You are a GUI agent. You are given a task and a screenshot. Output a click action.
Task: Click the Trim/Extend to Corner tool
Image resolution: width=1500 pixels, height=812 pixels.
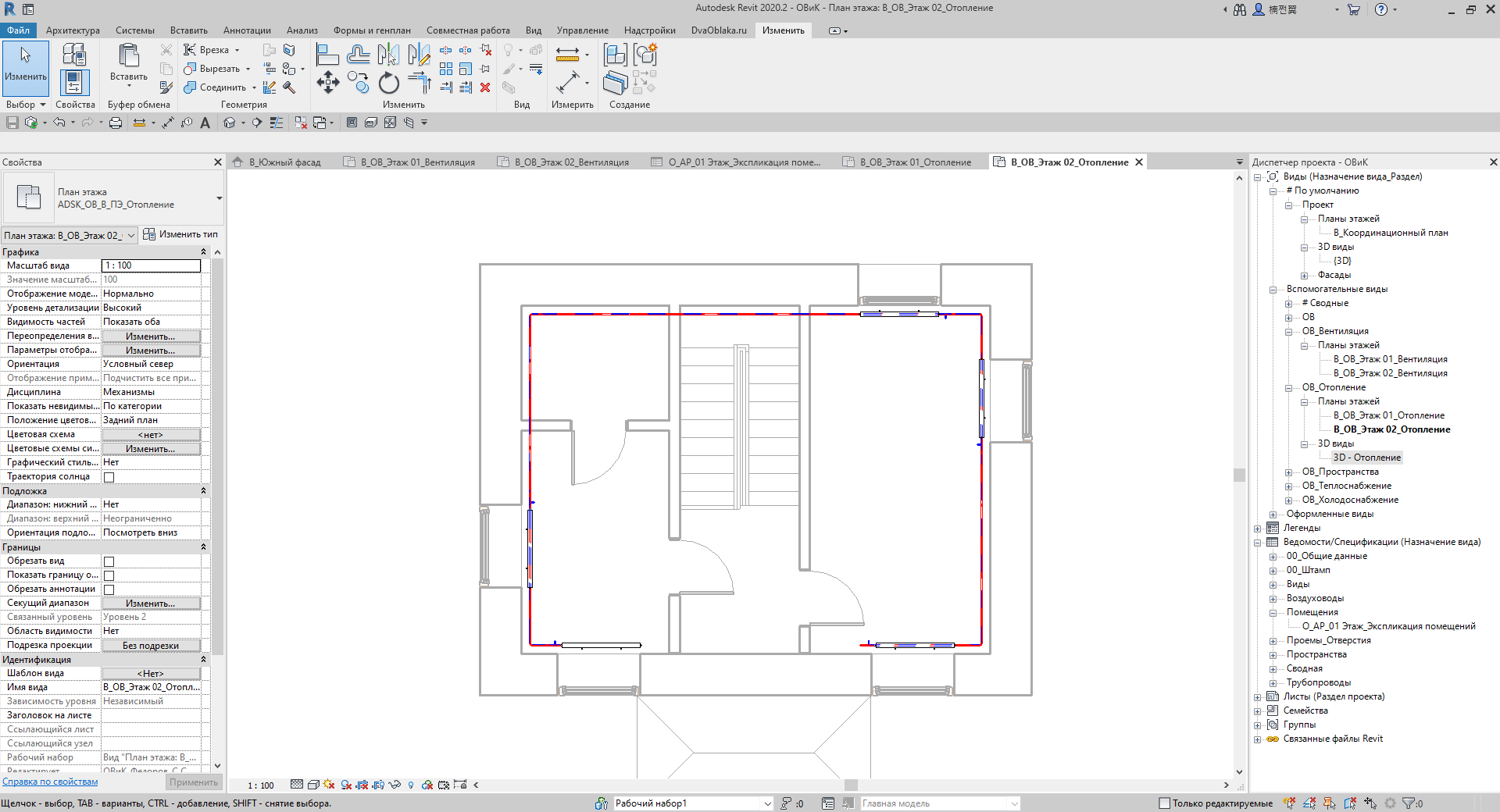(x=420, y=83)
